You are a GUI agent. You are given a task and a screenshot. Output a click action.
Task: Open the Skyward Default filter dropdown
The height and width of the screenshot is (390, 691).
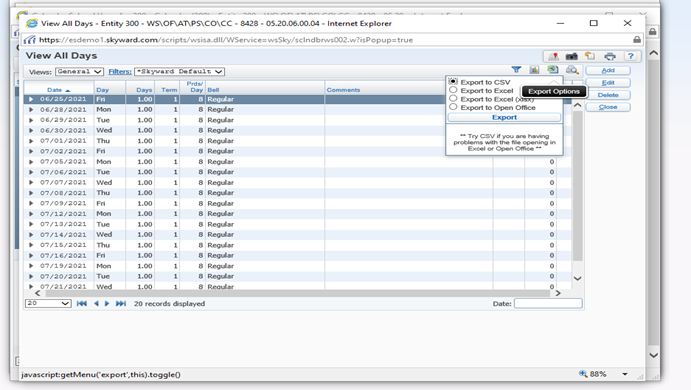click(179, 71)
